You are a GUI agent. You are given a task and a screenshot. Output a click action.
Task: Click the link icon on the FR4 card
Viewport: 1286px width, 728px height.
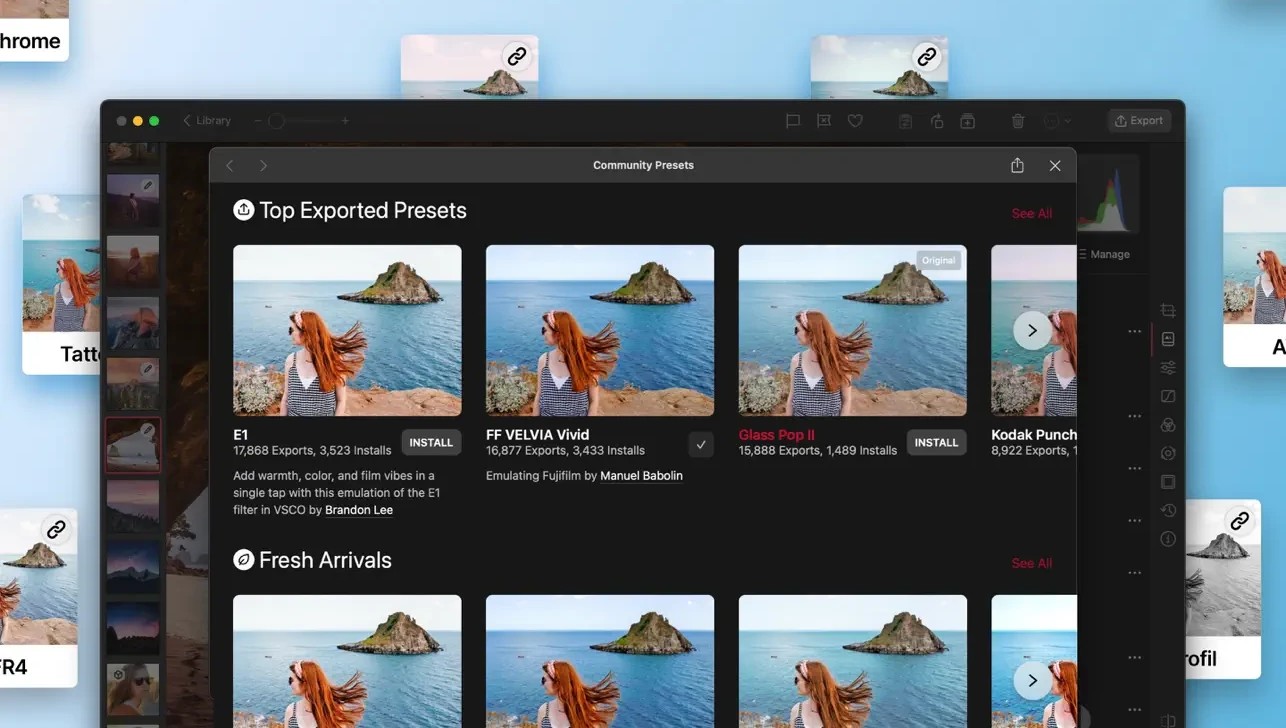click(56, 529)
